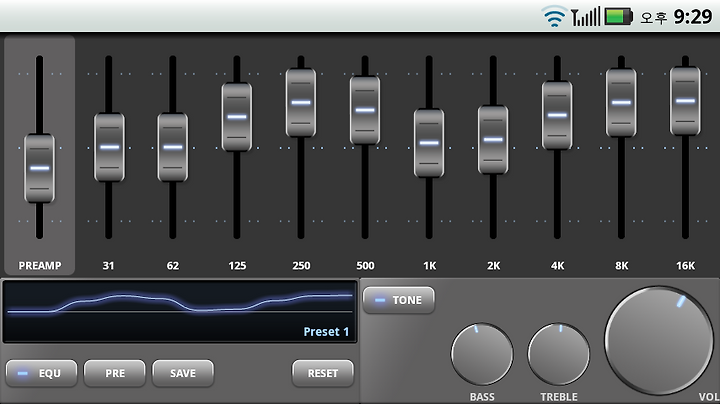The height and width of the screenshot is (404, 720).
Task: Reset the equalizer with RESET button
Action: coord(323,373)
